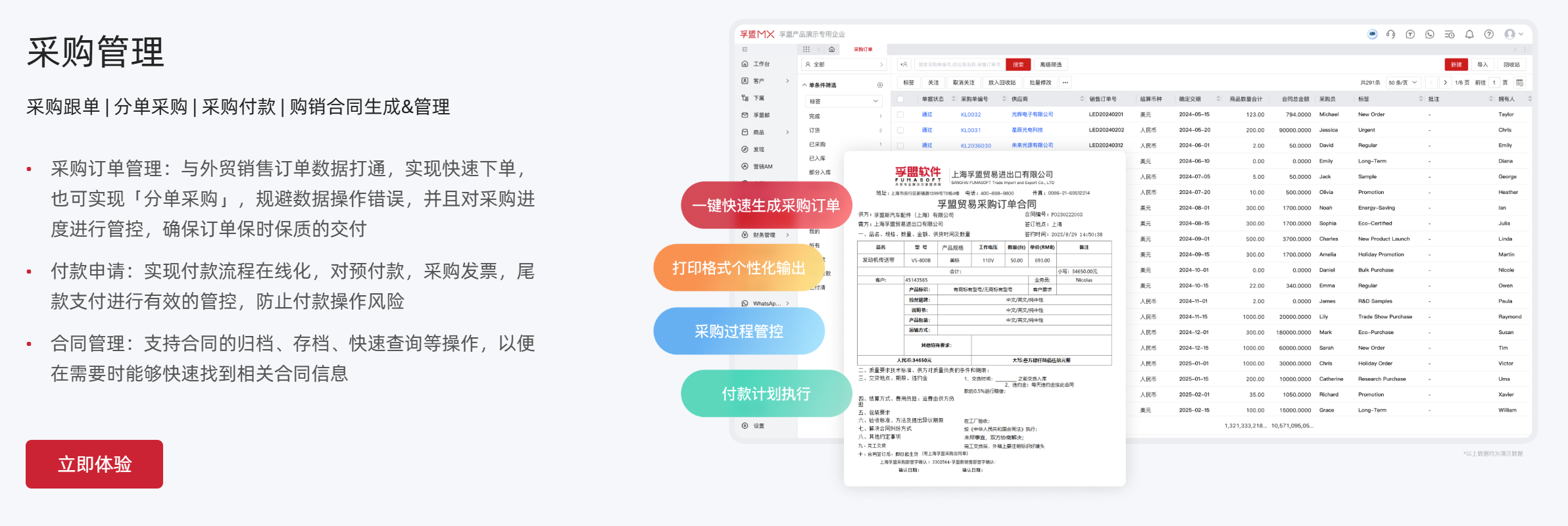Open the notifications bell

pyautogui.click(x=1469, y=34)
